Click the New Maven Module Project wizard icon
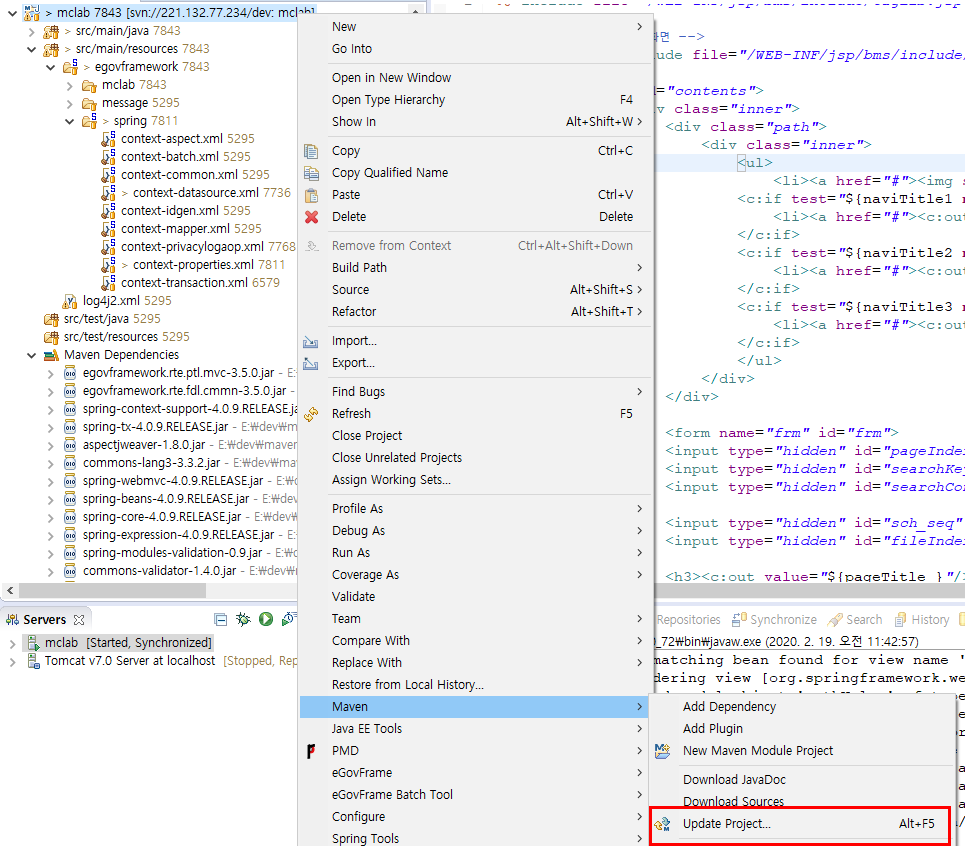Screen dimensions: 965x846 tap(664, 750)
